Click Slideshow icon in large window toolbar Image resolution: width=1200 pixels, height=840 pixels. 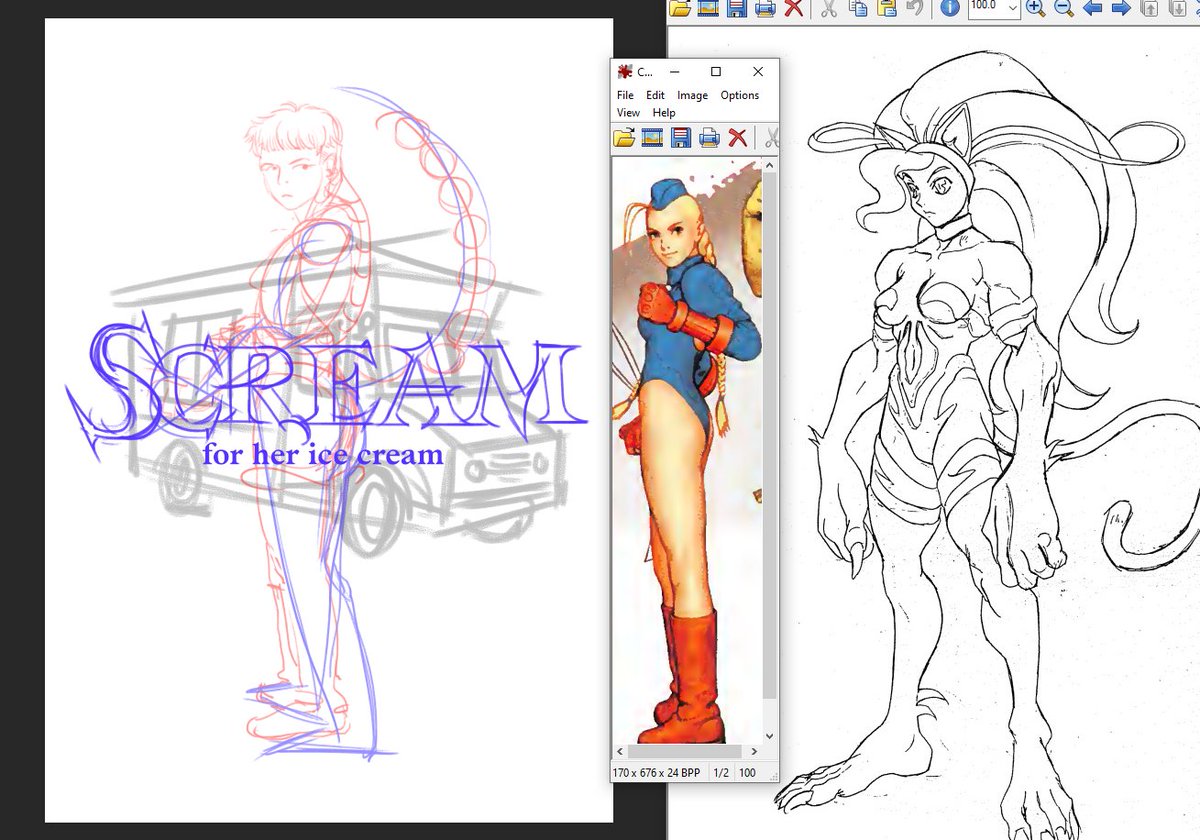tap(708, 7)
